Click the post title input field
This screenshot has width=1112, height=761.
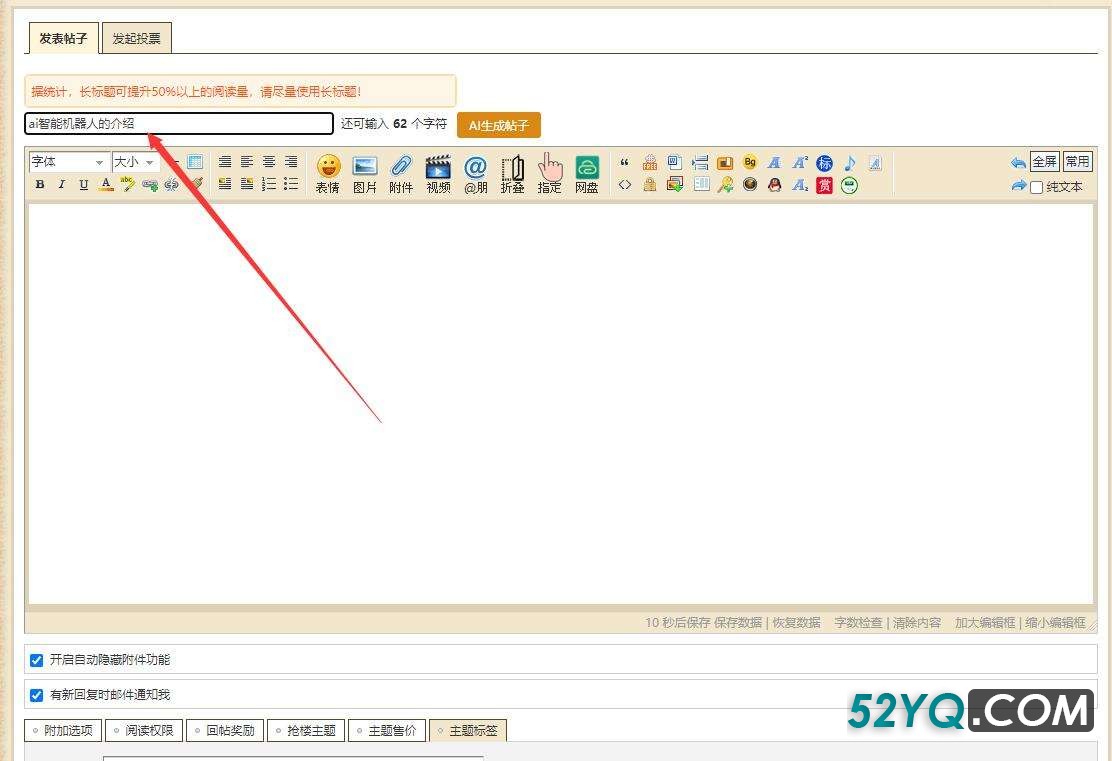(180, 124)
